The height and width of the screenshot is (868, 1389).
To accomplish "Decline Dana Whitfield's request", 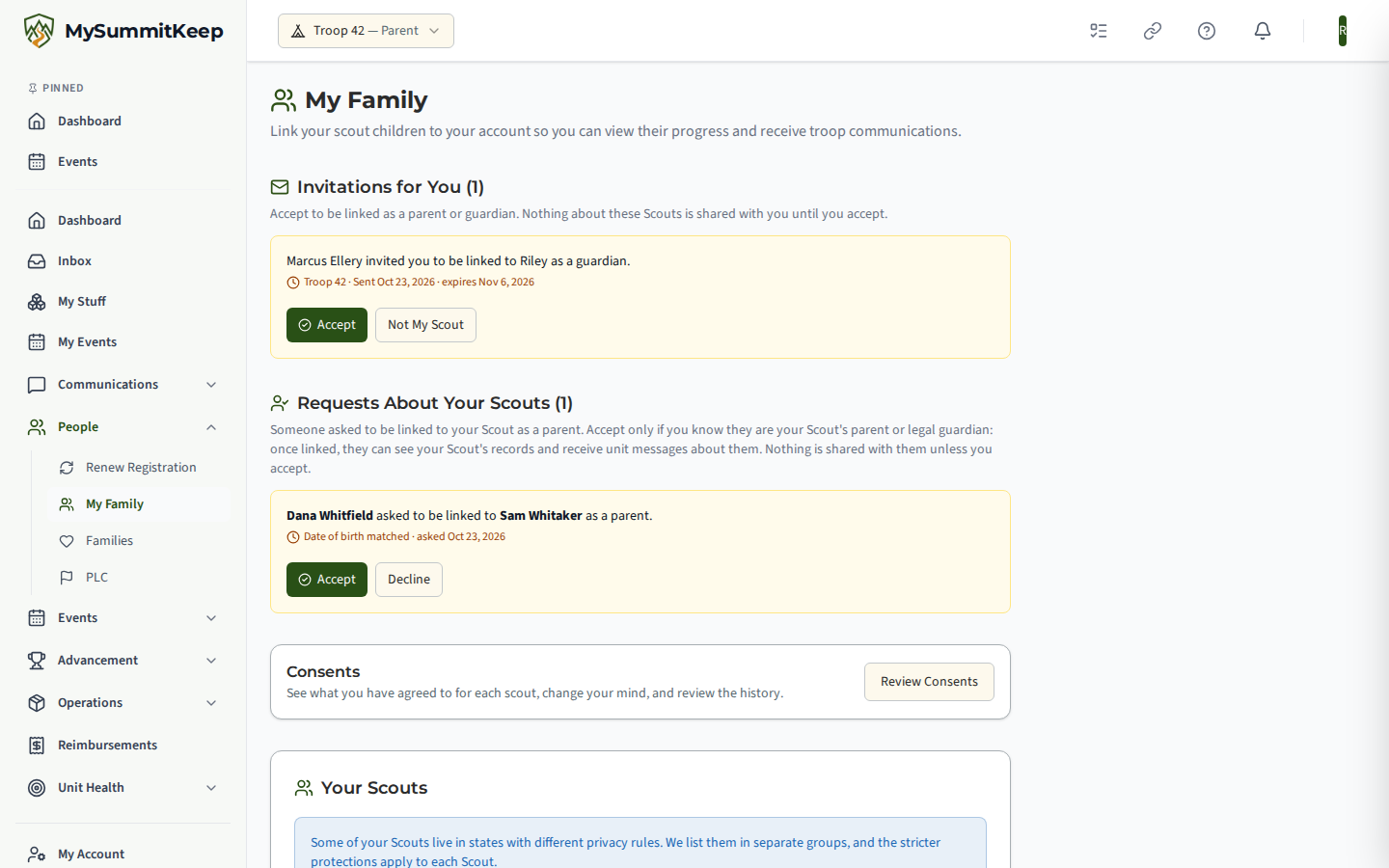I will pos(409,580).
